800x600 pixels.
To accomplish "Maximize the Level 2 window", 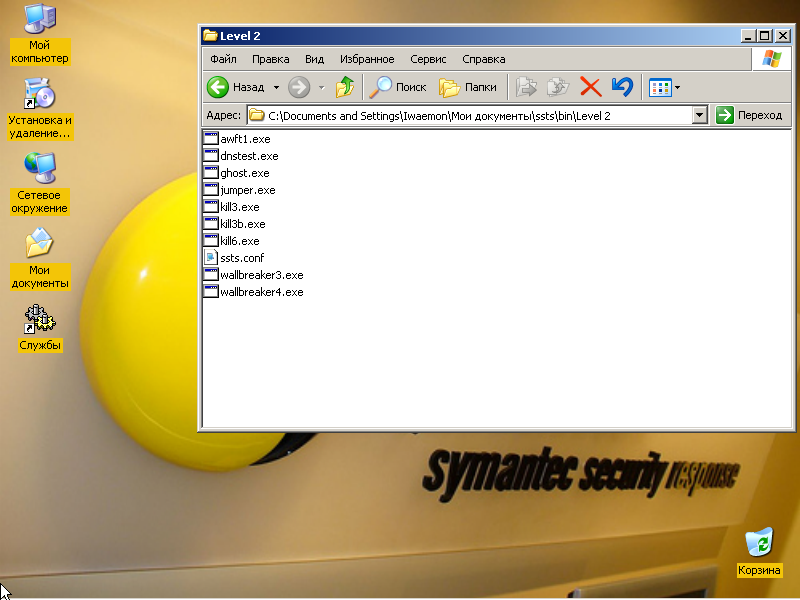I will click(764, 36).
